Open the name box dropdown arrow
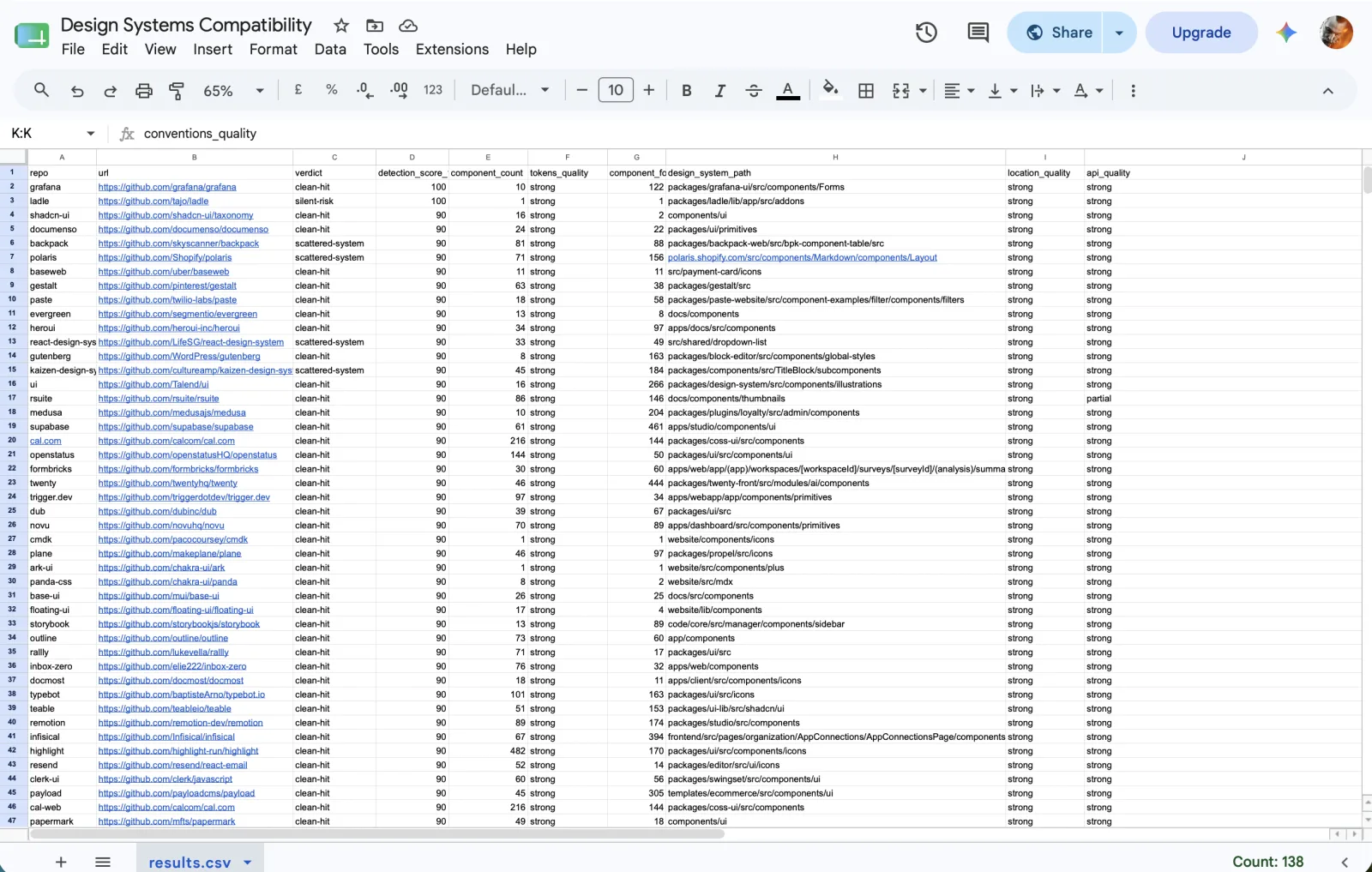Image resolution: width=1372 pixels, height=872 pixels. 90,133
